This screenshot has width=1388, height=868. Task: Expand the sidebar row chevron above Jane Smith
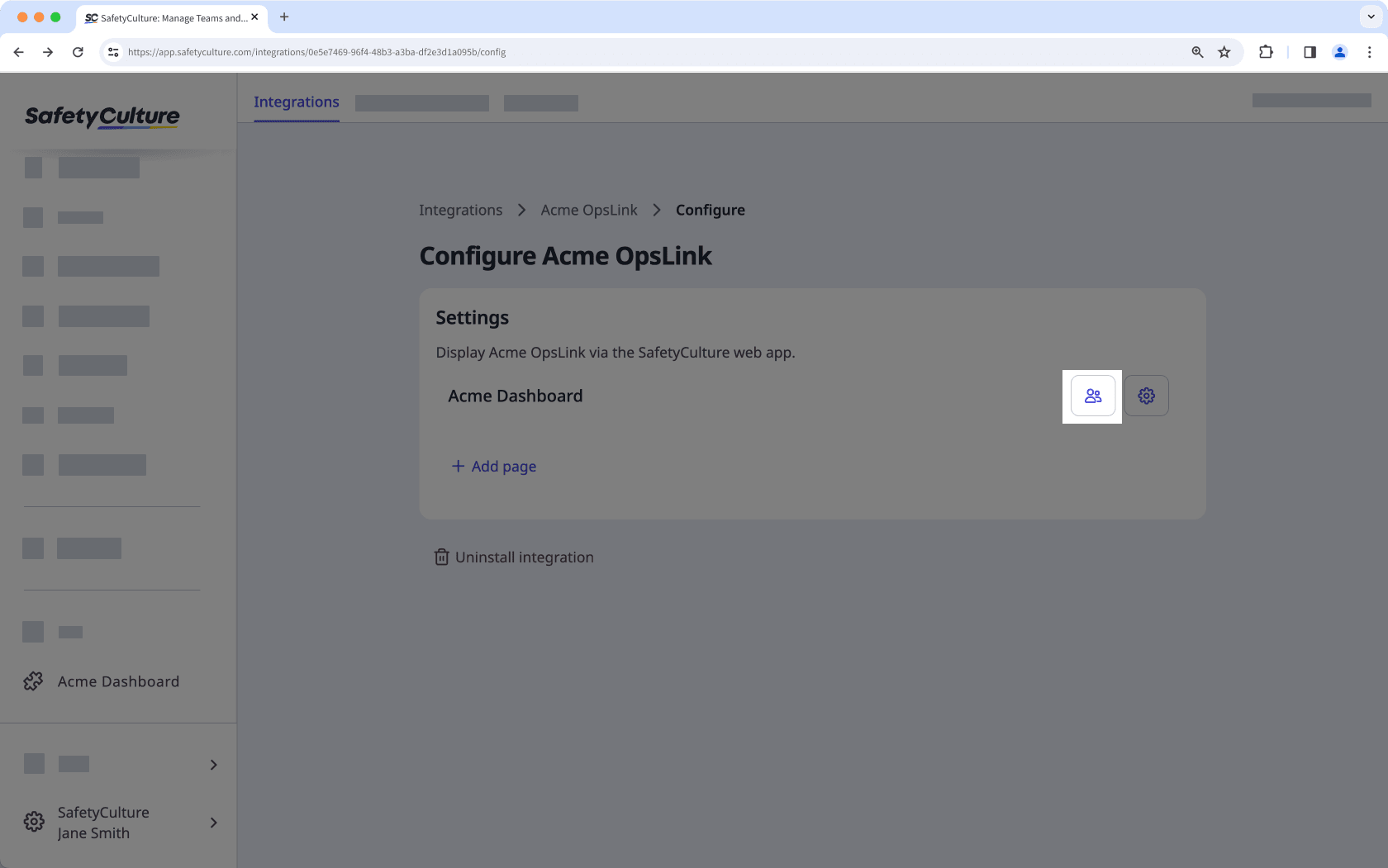click(x=213, y=764)
